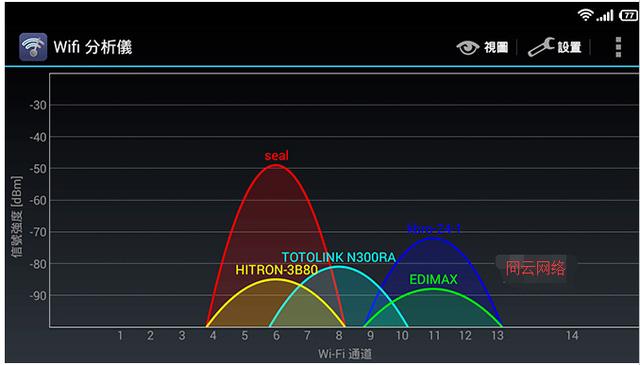Click the eye icon for view
The image size is (640, 365).
click(x=468, y=48)
